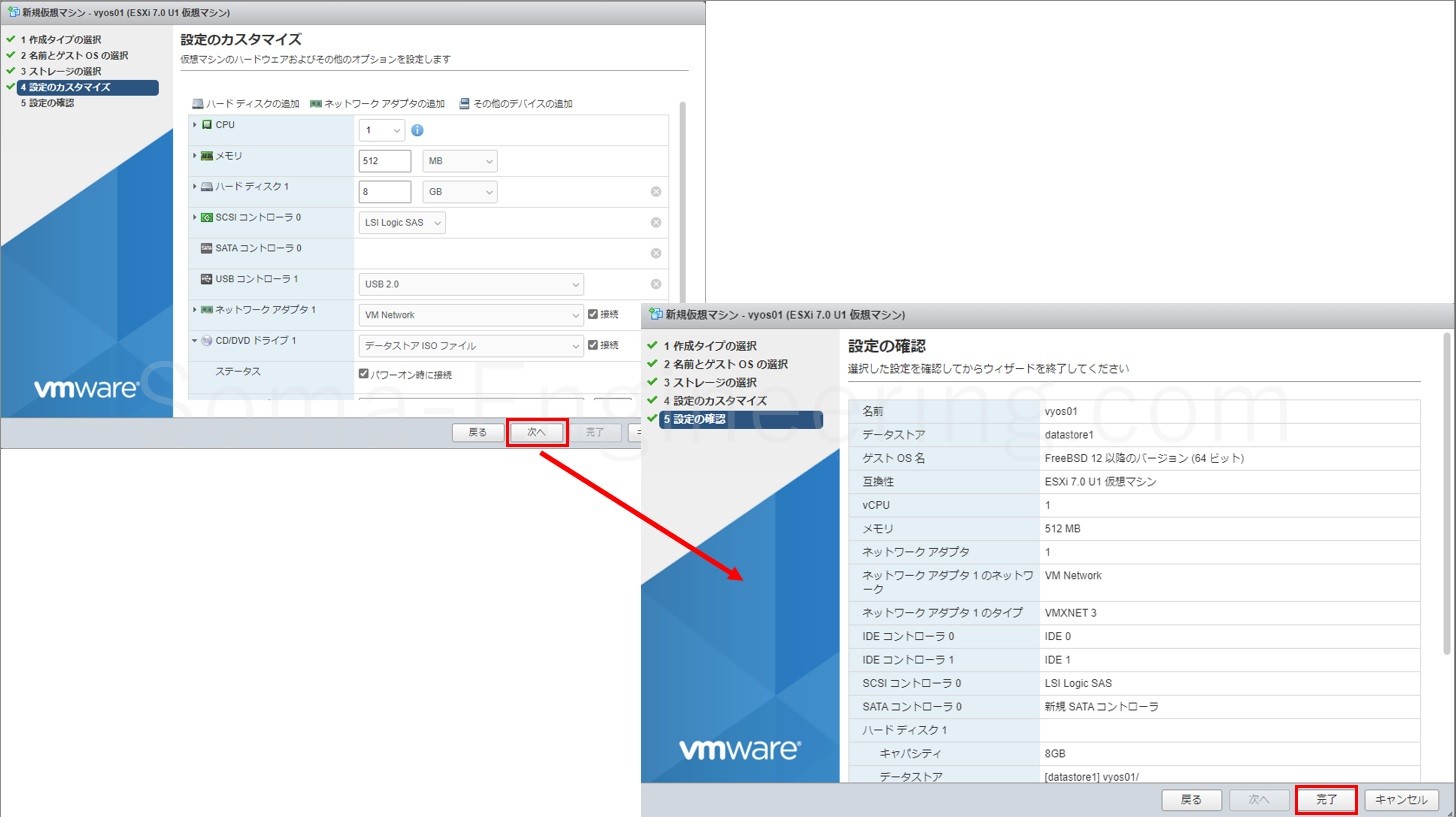Screen dimensions: 1456x817
Task: Go to step 2 in customize window
Action: tap(75, 56)
